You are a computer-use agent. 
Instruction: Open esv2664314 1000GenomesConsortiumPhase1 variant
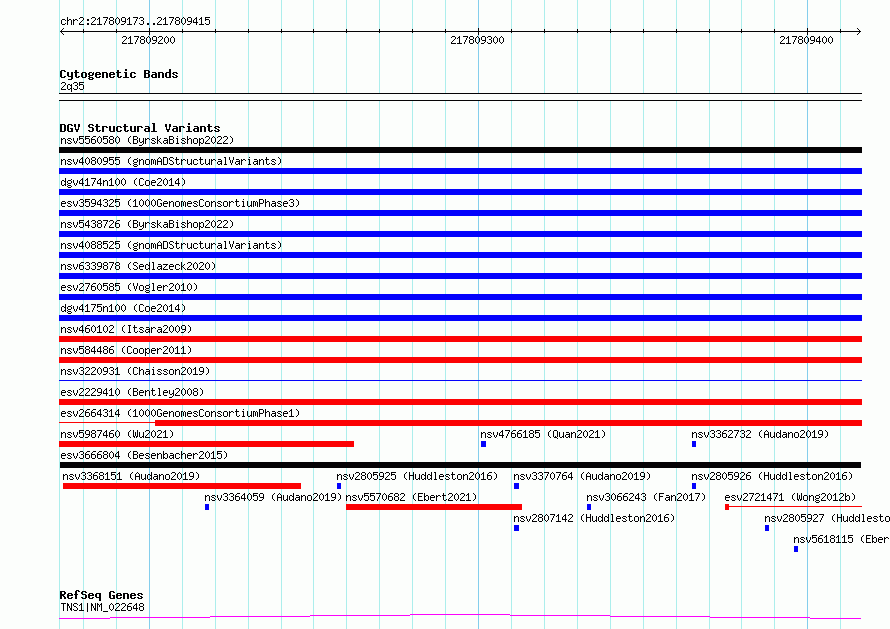180,413
